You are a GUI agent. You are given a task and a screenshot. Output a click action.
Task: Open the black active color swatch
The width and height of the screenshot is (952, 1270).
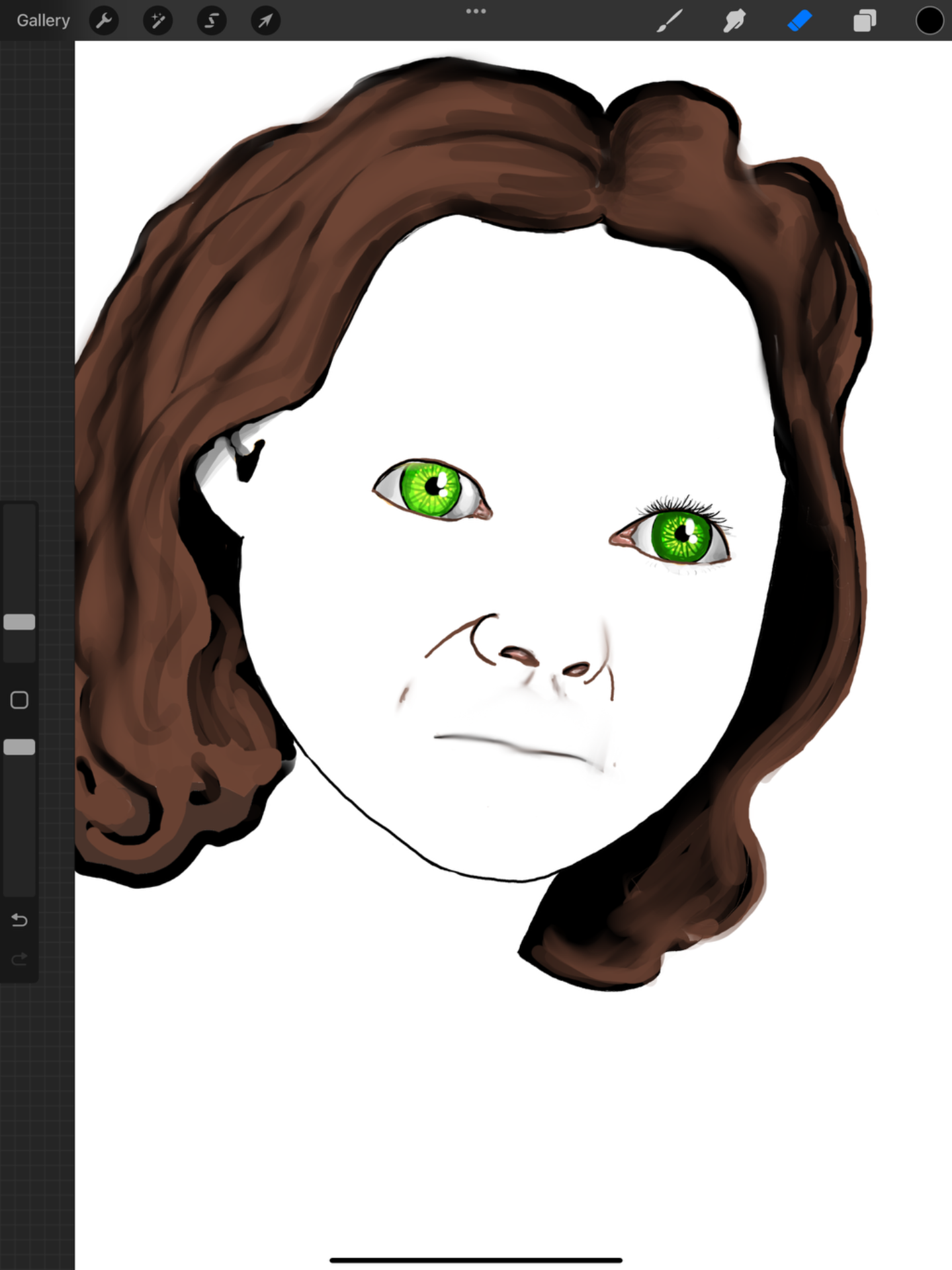click(929, 21)
